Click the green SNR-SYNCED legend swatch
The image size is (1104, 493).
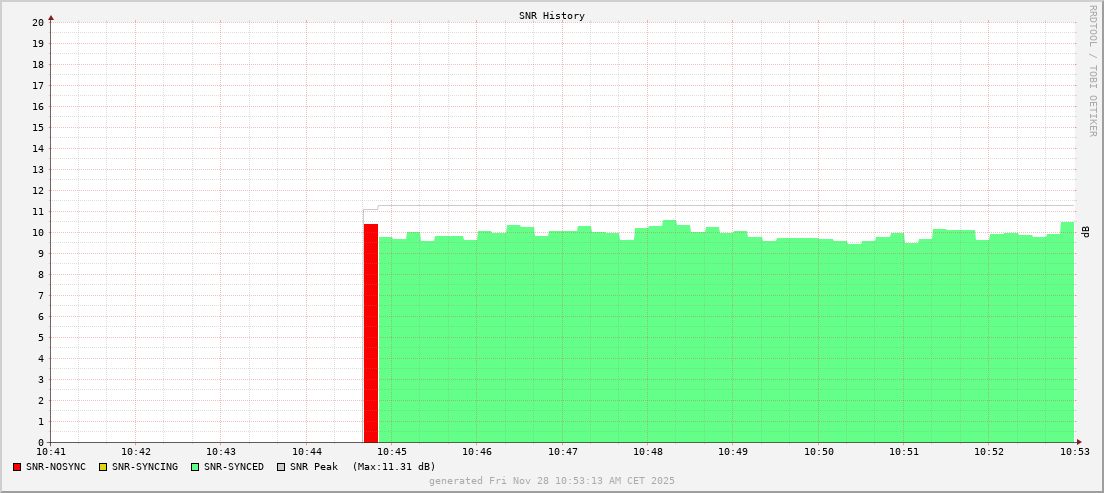point(195,467)
